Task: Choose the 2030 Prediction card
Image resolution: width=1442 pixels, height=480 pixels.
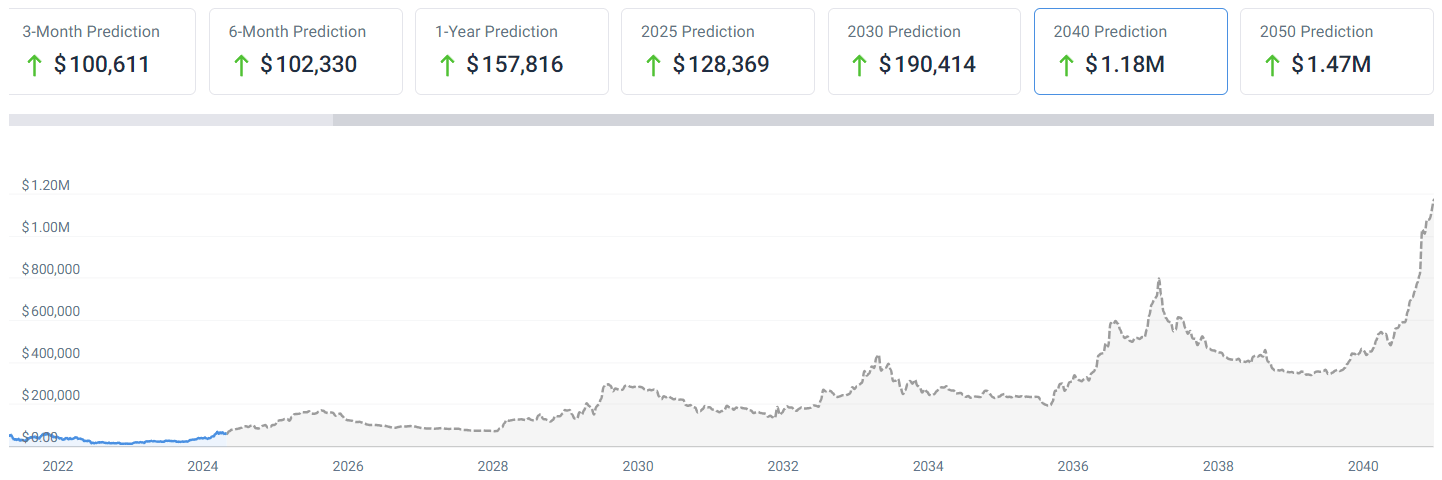Action: (x=923, y=51)
